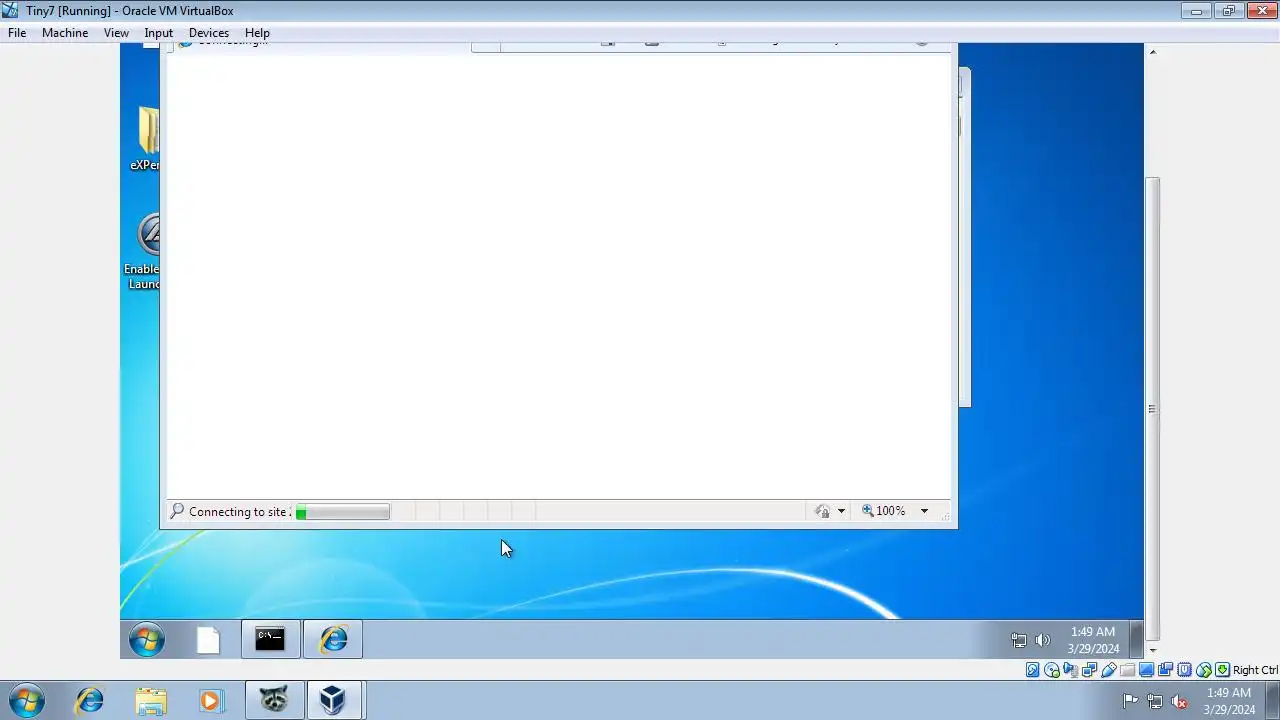
Task: Click the 'Connecting to site' status text
Action: coord(239,512)
